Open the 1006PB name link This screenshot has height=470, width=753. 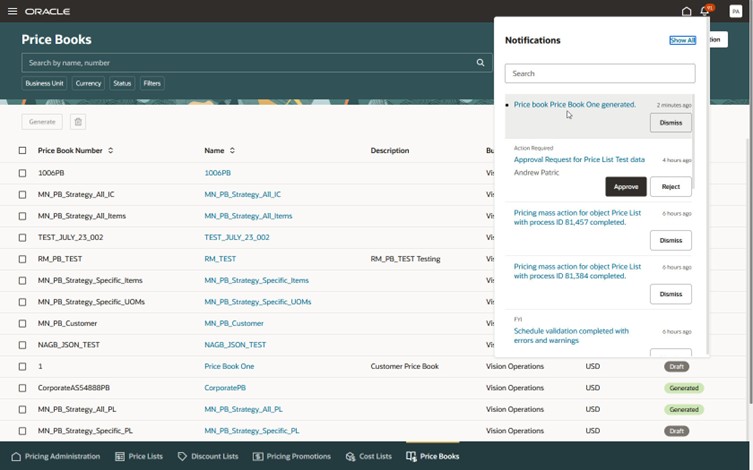coord(218,173)
